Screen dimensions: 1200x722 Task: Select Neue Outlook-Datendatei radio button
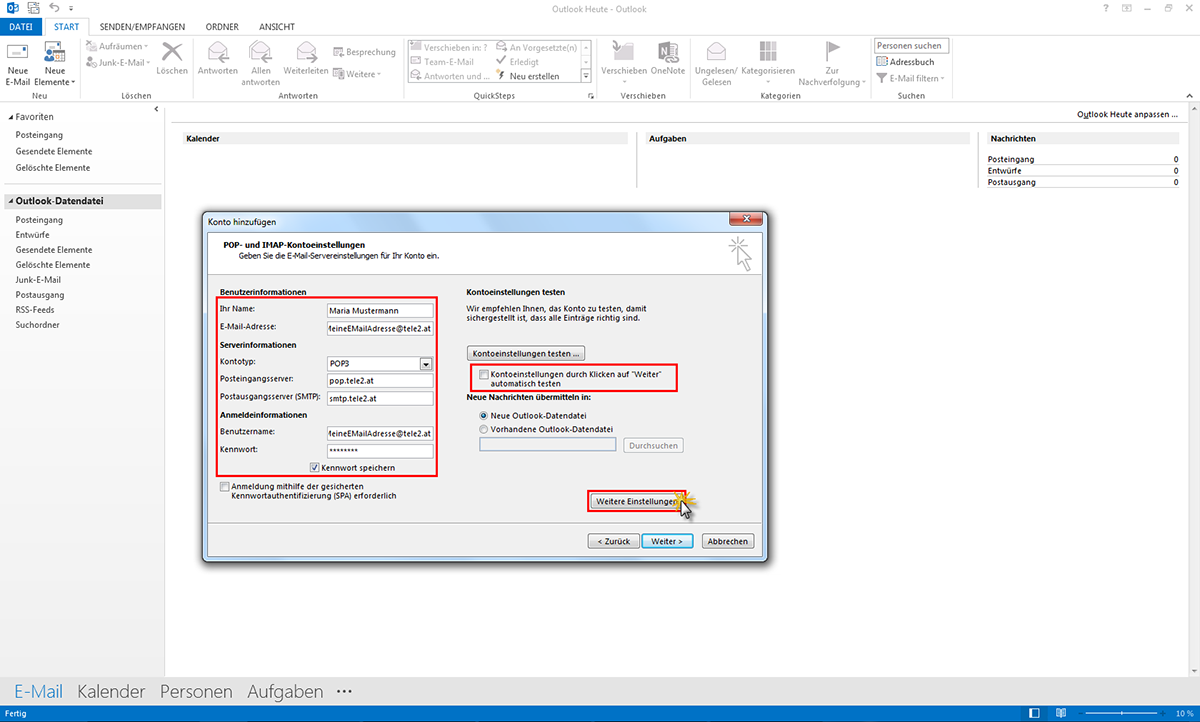tap(485, 415)
